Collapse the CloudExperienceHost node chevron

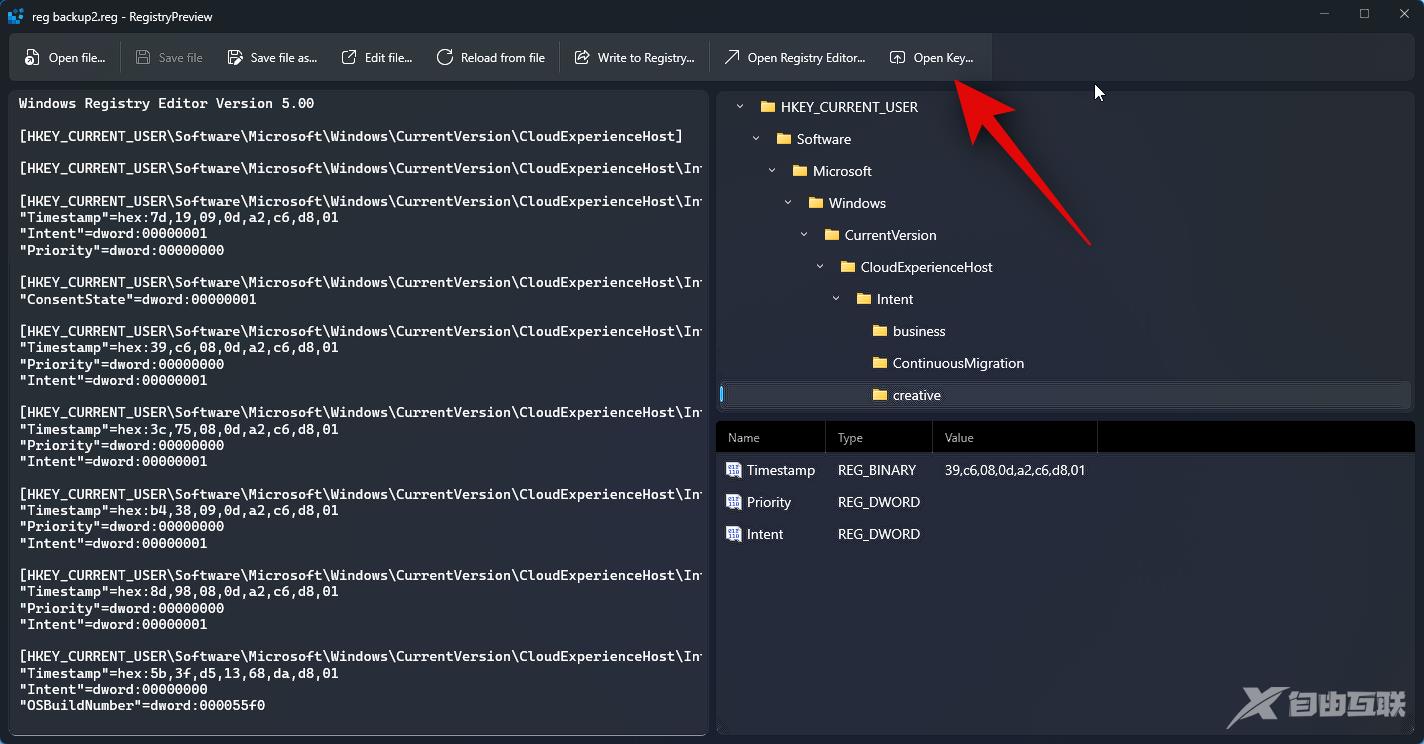point(820,267)
